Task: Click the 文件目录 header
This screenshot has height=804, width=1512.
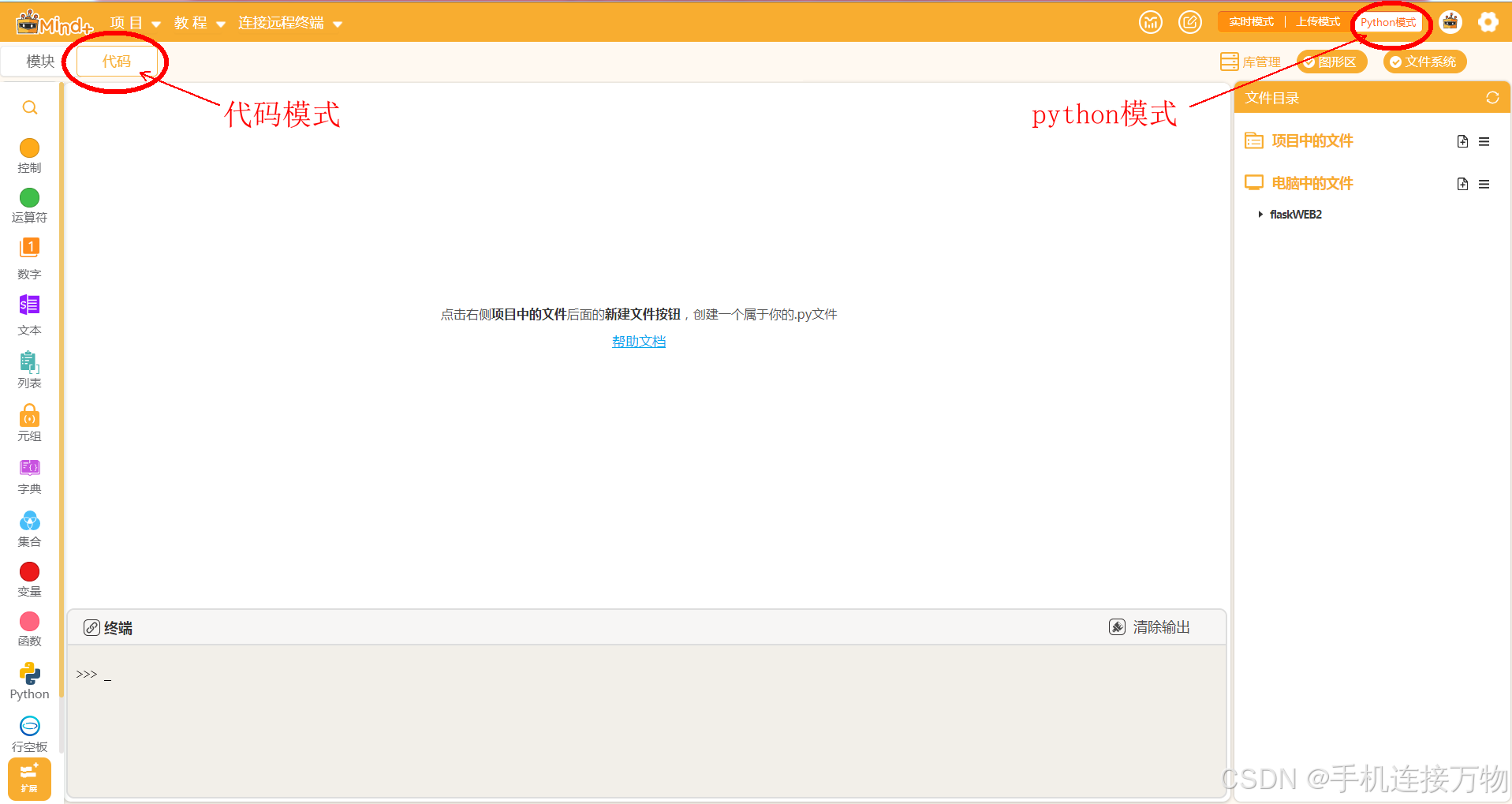Action: point(1271,98)
